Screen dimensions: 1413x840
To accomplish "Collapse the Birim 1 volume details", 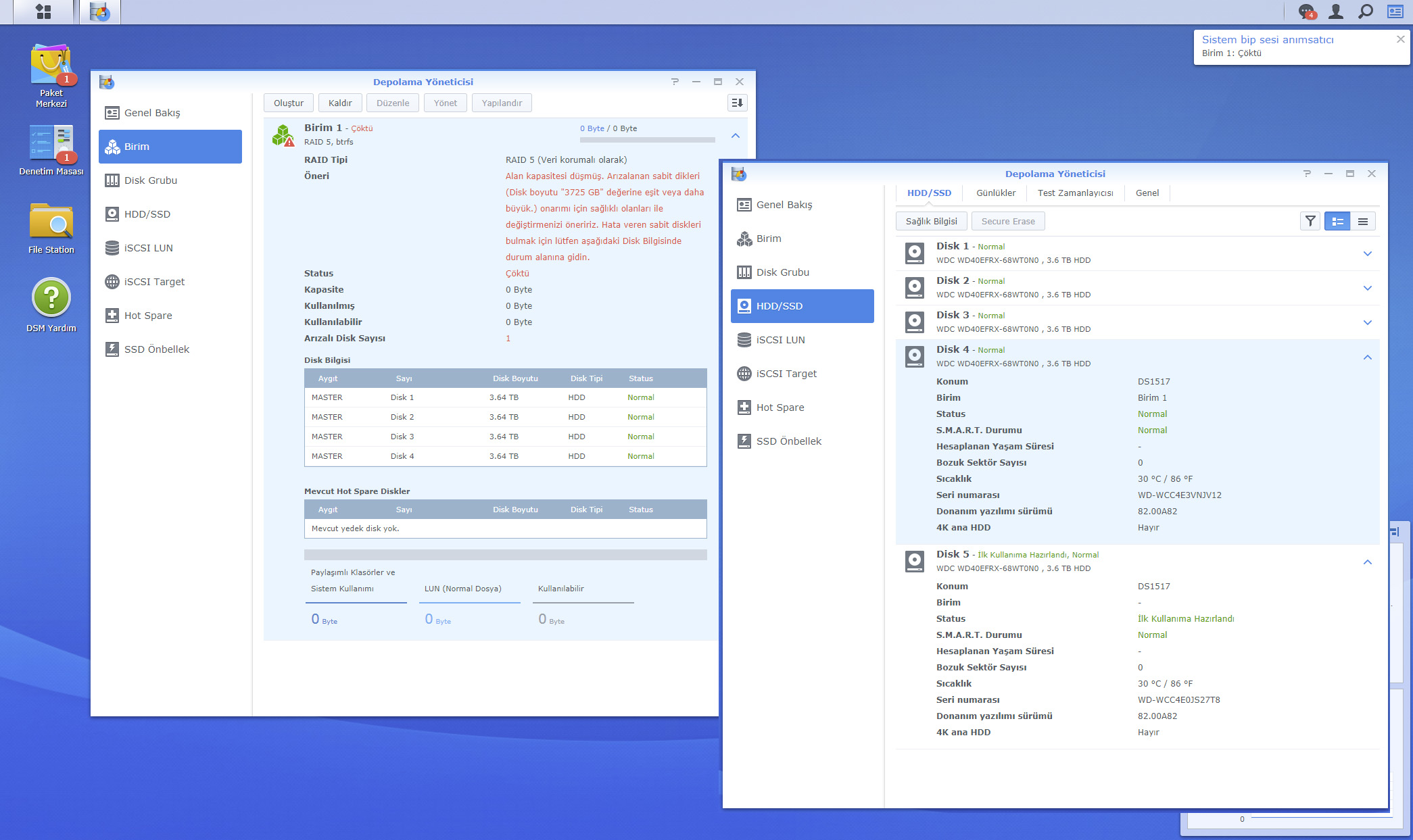I will click(x=735, y=136).
